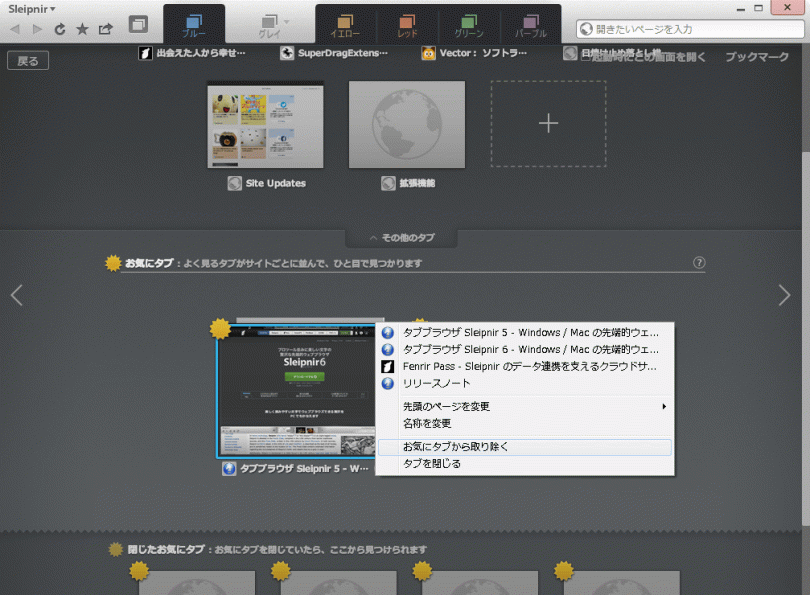Click the star badge on Sleipnir thumbnail

[x=220, y=328]
